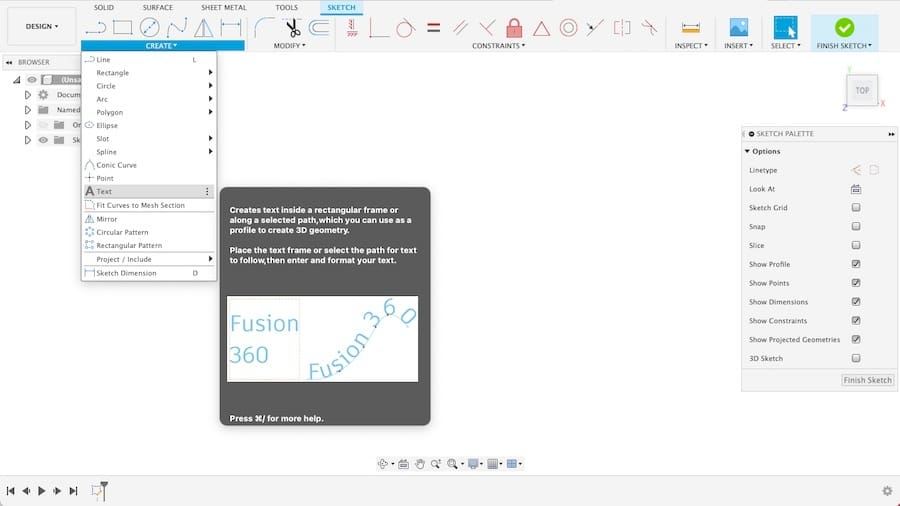Open the Pan hand tool
The width and height of the screenshot is (900, 506).
tap(420, 464)
